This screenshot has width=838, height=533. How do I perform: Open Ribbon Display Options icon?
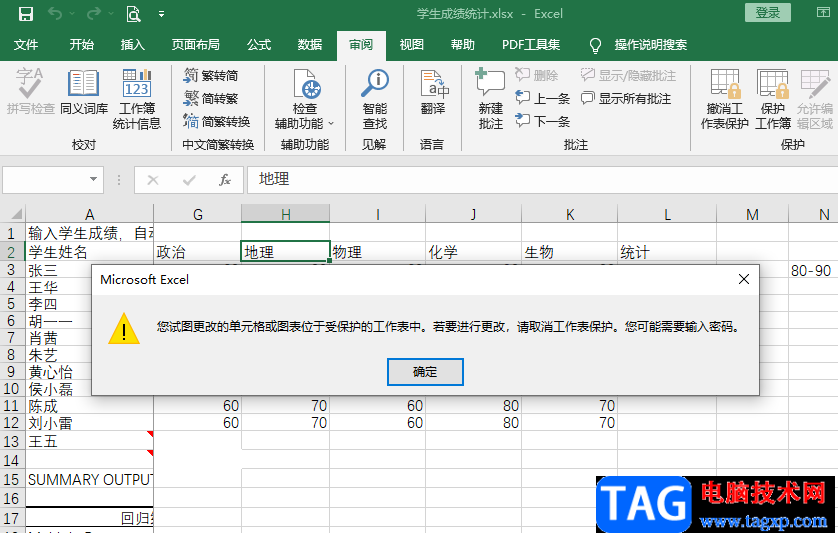pyautogui.click(x=824, y=13)
